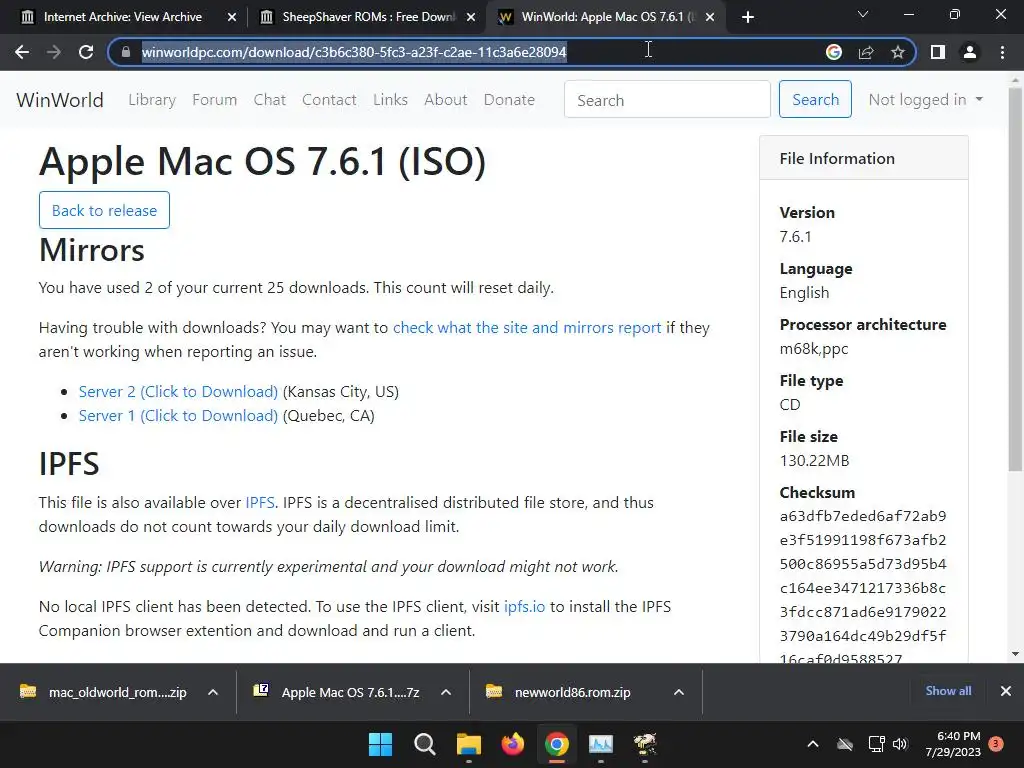
Task: Open Windows taskbar search
Action: 424,744
